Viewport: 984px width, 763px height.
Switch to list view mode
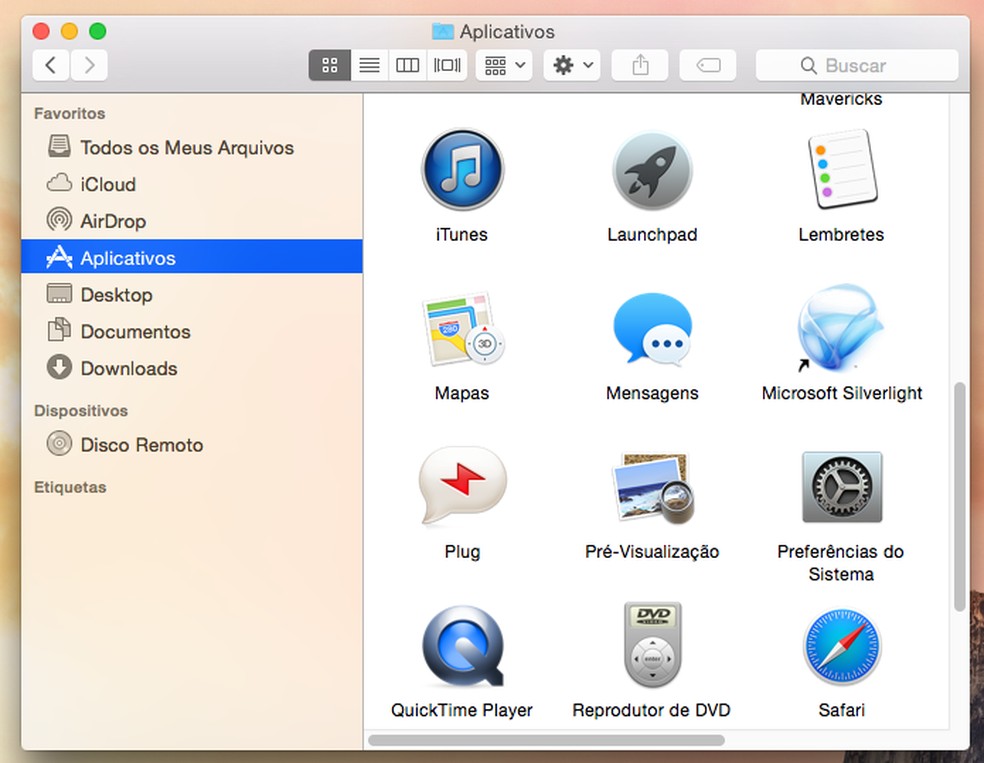pyautogui.click(x=368, y=65)
